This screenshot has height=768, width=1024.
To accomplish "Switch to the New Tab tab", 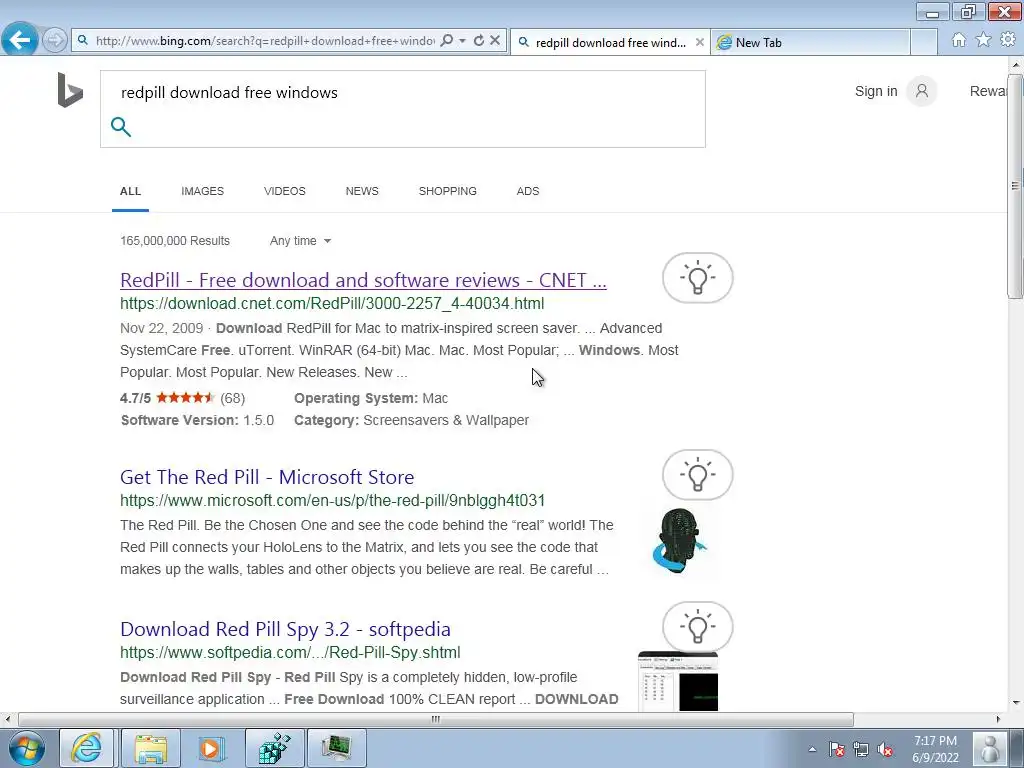I will (x=810, y=42).
